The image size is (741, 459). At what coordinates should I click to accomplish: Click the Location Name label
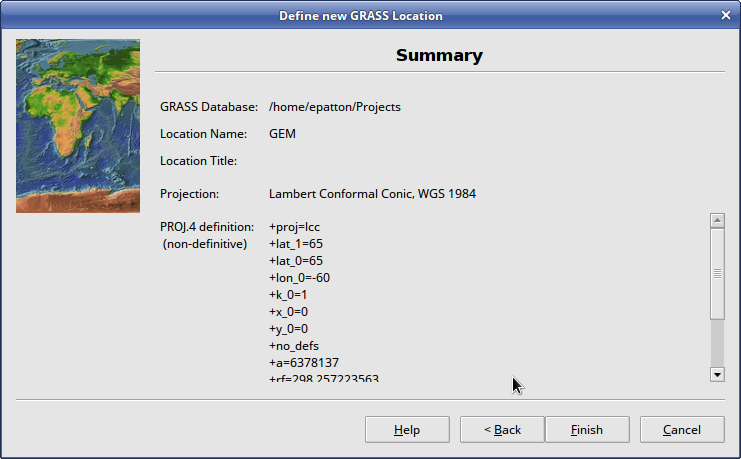[x=203, y=134]
